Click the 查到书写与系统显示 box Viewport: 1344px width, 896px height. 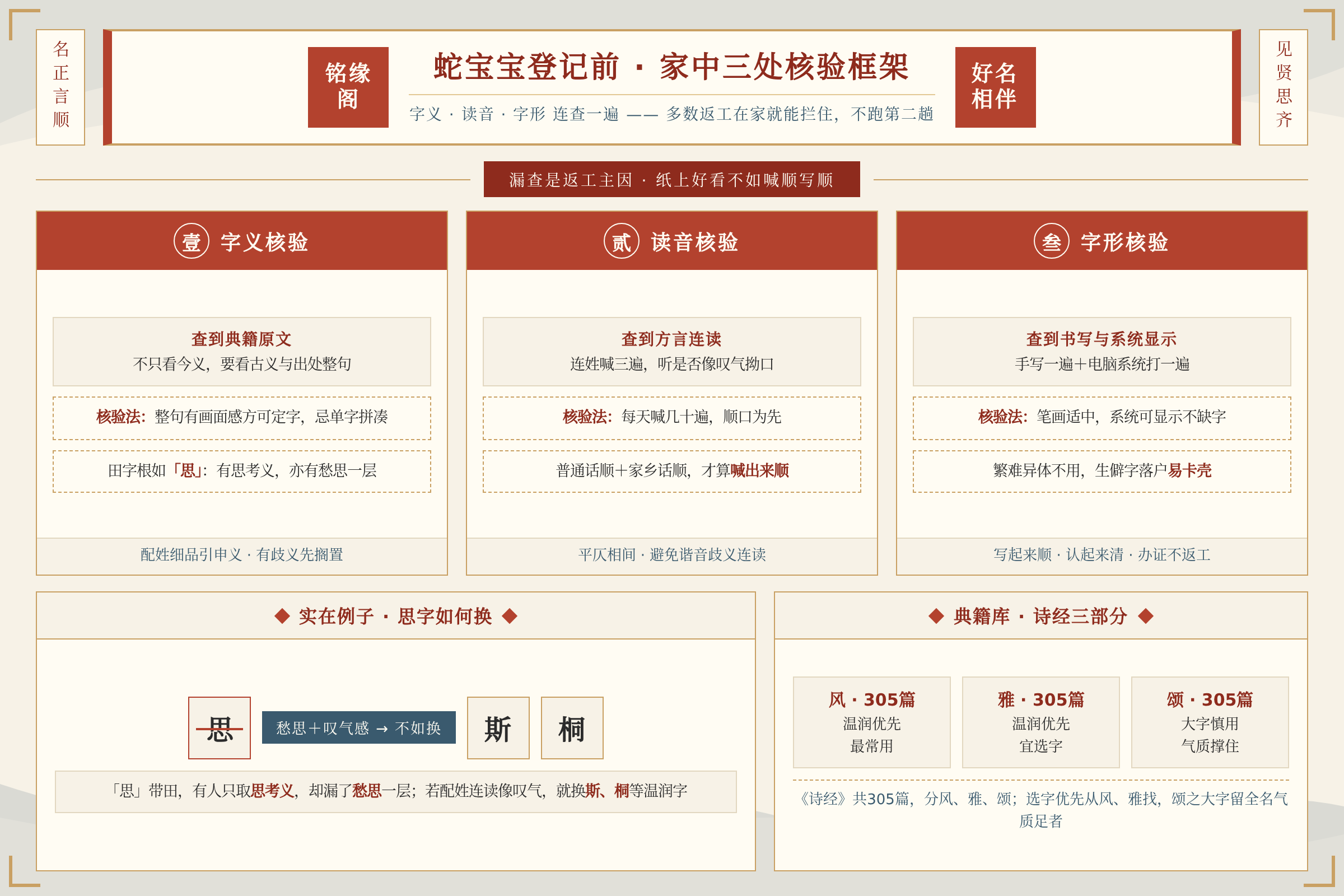1102,352
